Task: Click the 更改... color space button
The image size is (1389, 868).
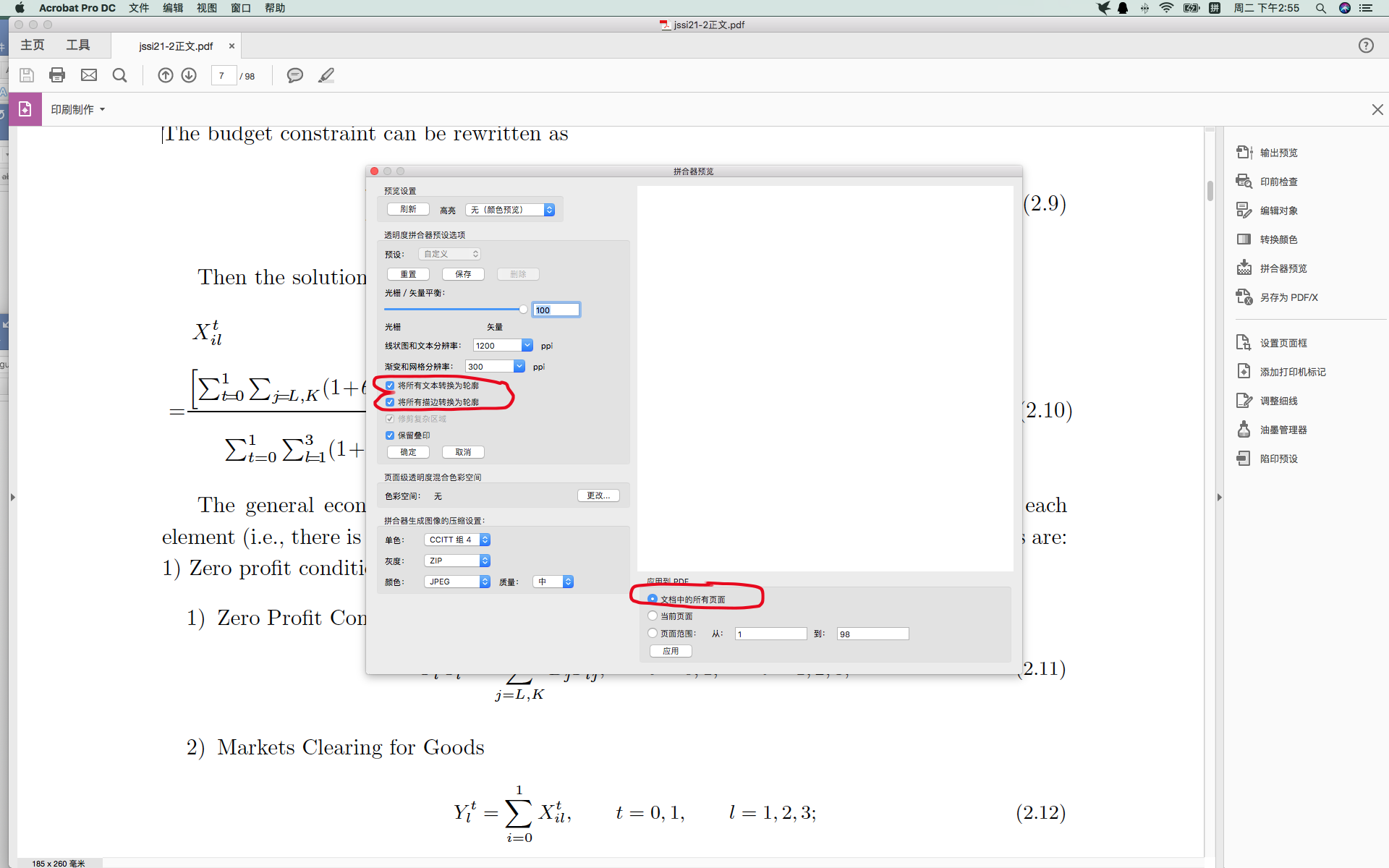Action: pos(598,495)
